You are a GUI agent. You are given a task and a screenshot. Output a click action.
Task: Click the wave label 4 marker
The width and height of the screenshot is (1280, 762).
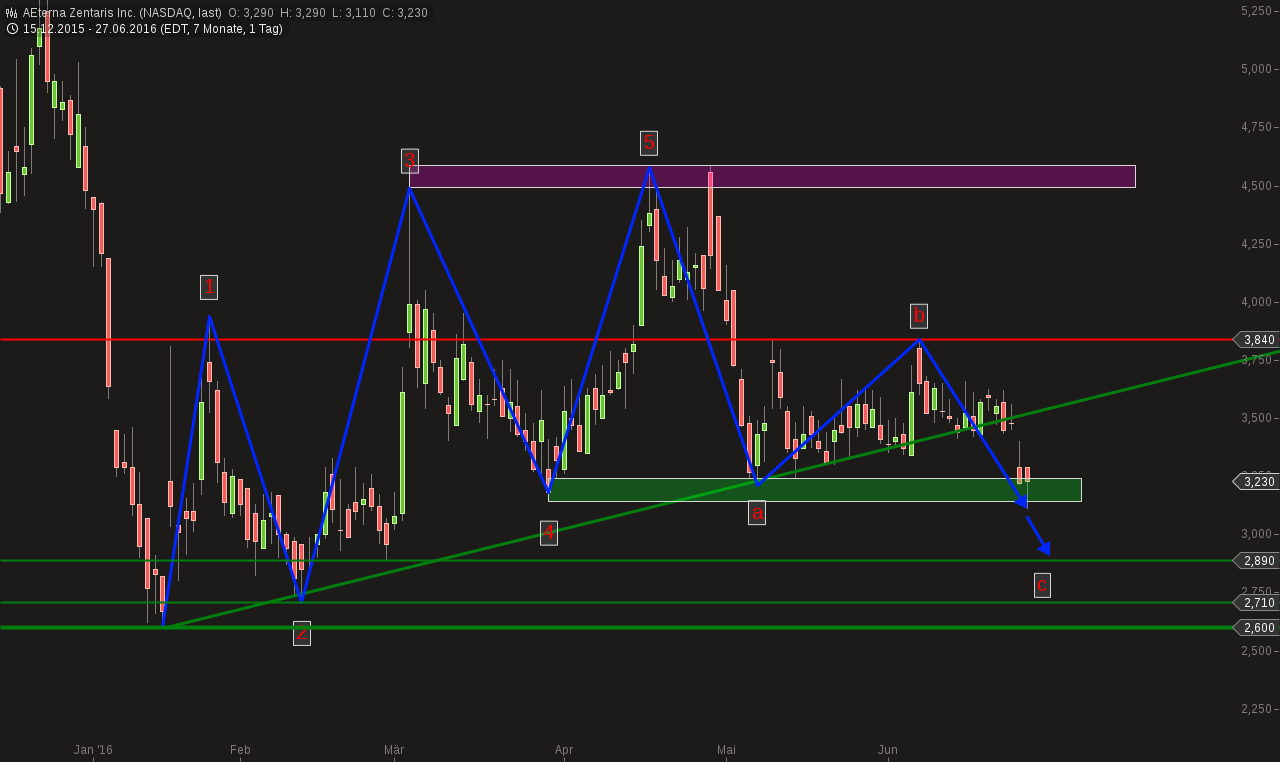(x=549, y=533)
